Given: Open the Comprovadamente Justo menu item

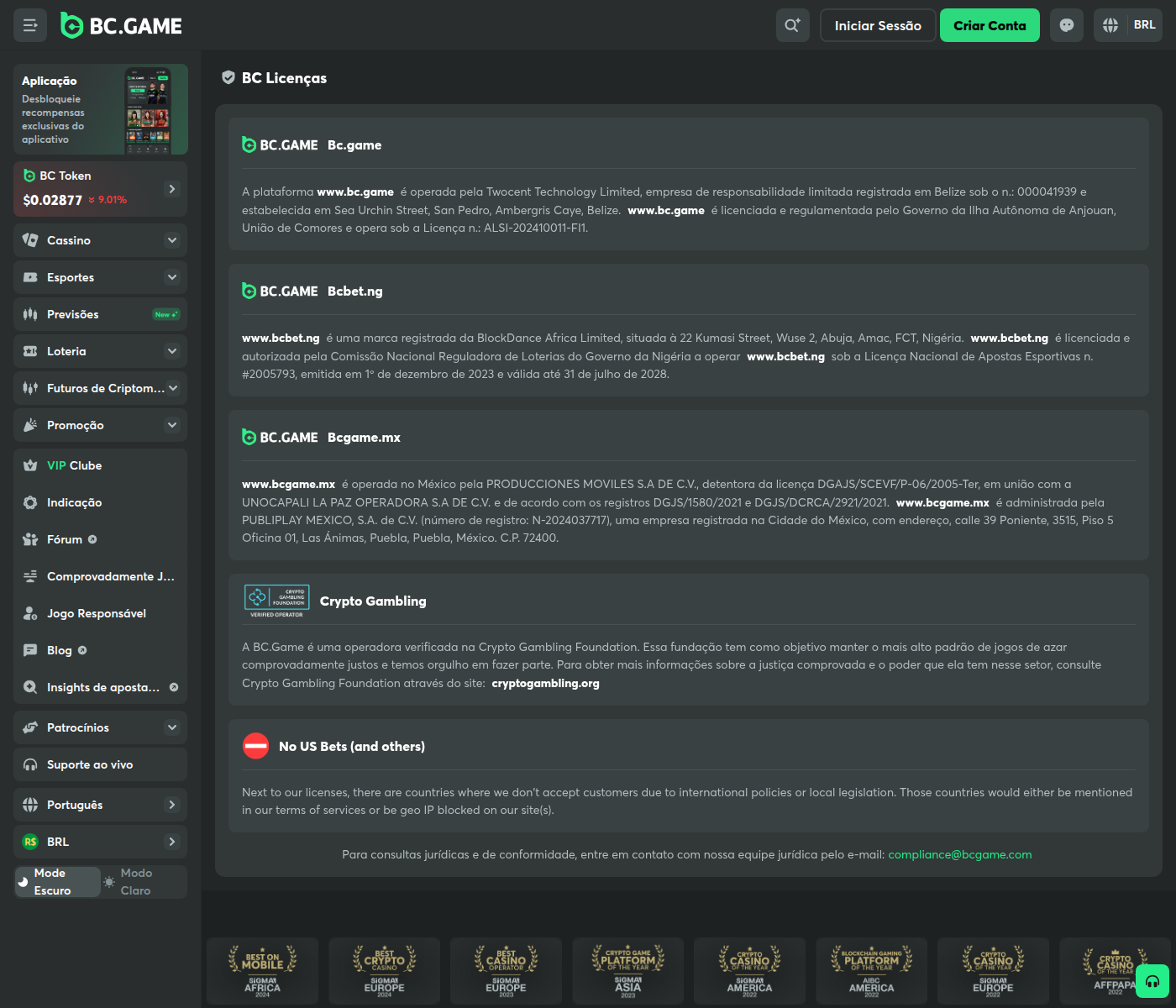Looking at the screenshot, I should (100, 576).
